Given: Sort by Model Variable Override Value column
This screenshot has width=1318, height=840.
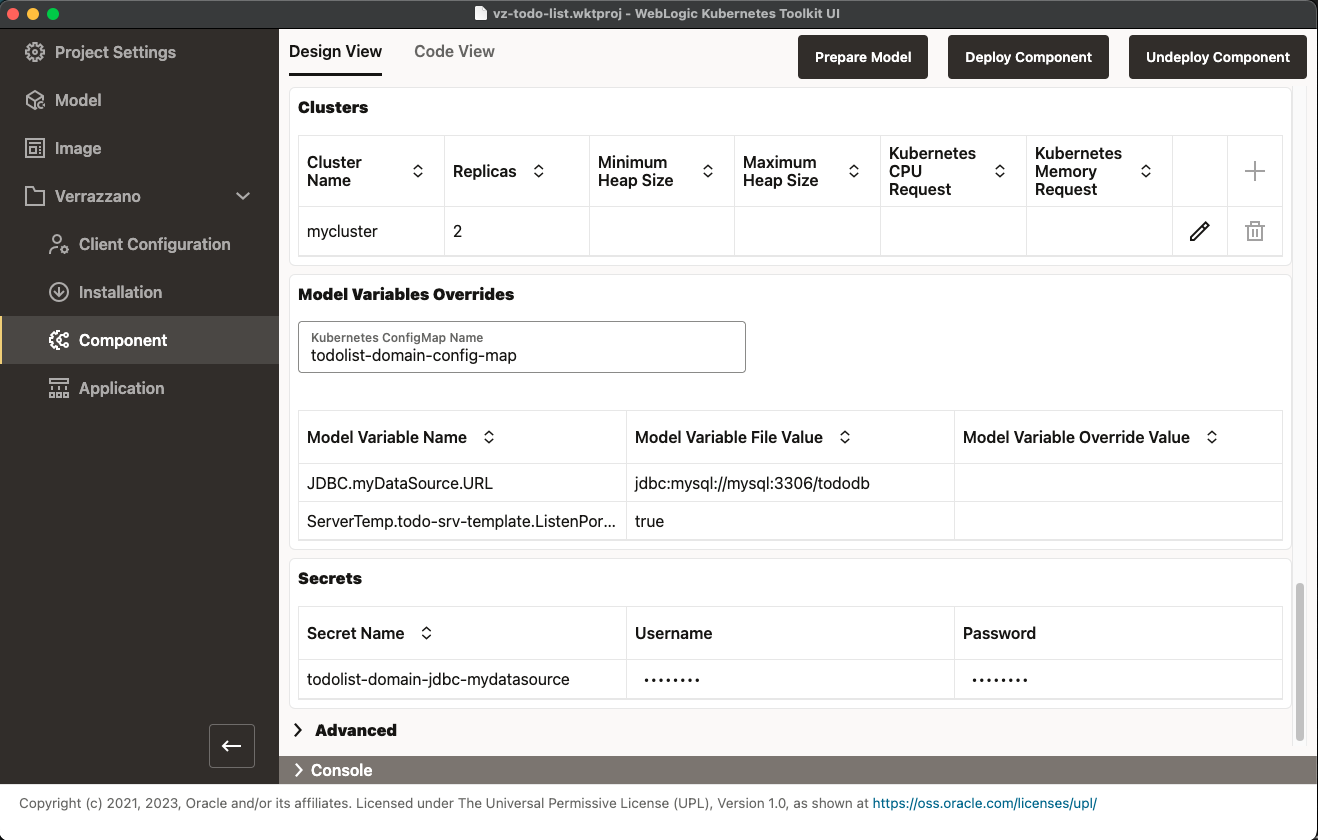Looking at the screenshot, I should (1212, 437).
